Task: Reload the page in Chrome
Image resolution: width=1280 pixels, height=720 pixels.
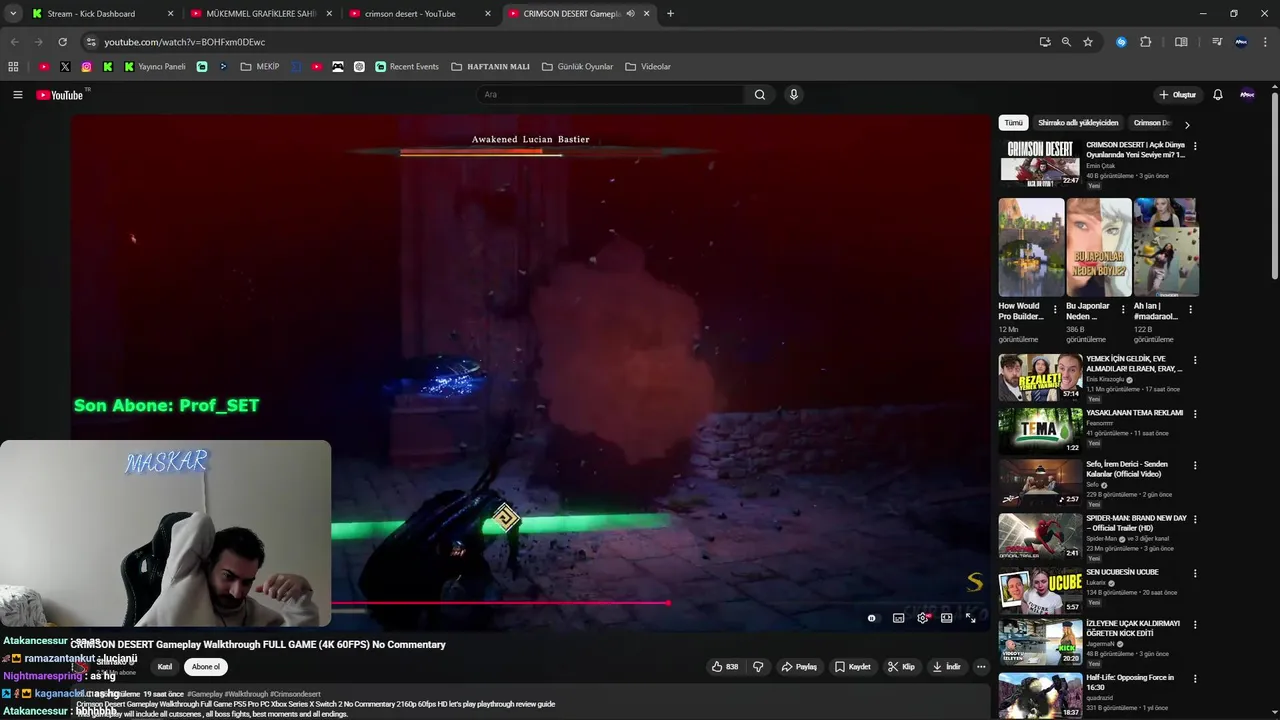Action: (x=62, y=42)
